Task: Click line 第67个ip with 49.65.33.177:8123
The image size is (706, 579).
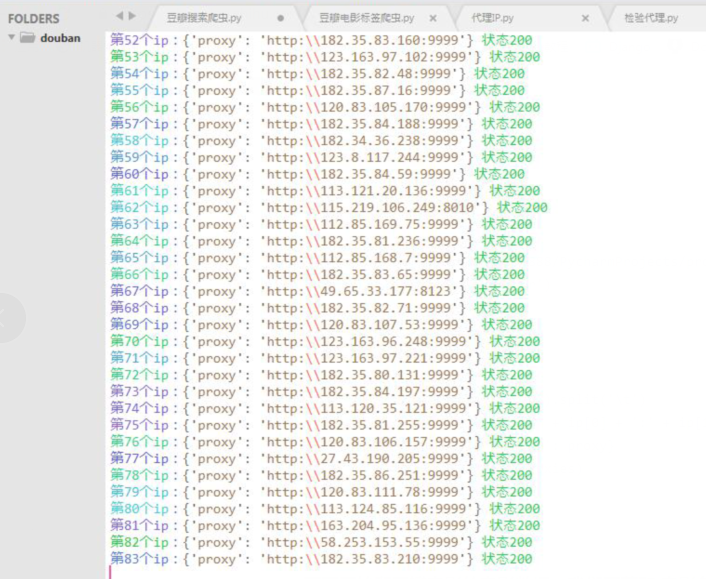Action: click(x=317, y=291)
